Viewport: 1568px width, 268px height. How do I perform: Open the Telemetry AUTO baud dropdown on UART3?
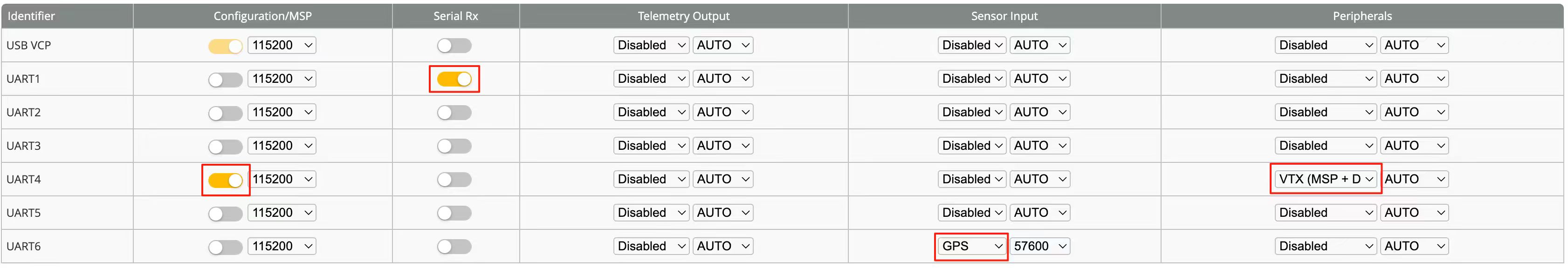point(722,145)
